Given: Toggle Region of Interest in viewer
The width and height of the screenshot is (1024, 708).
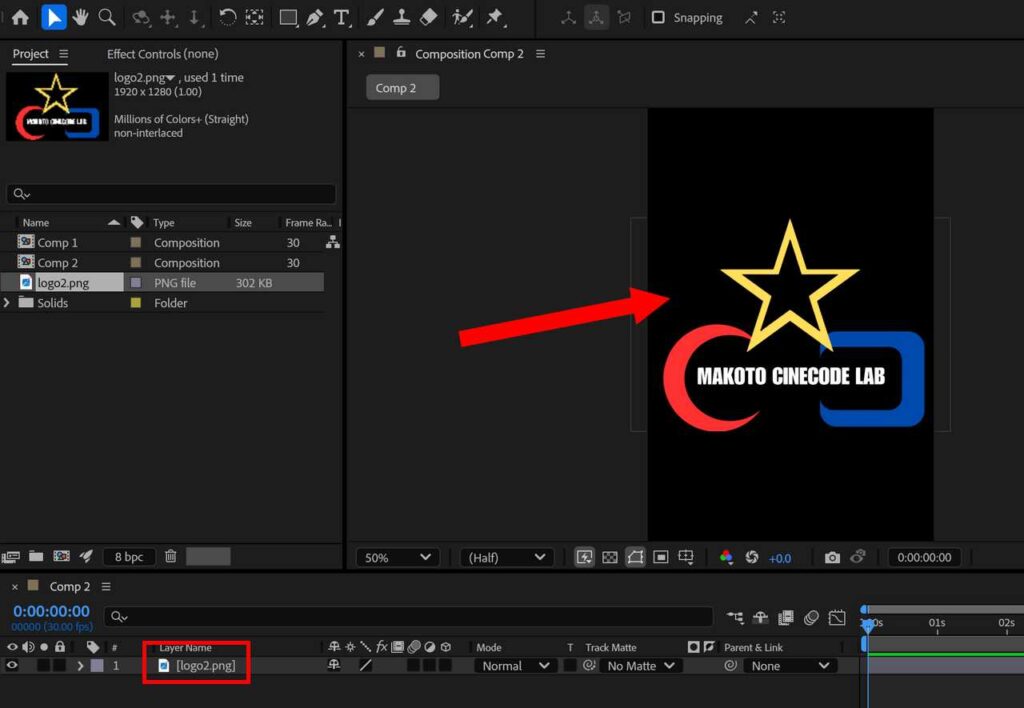Looking at the screenshot, I should click(661, 557).
